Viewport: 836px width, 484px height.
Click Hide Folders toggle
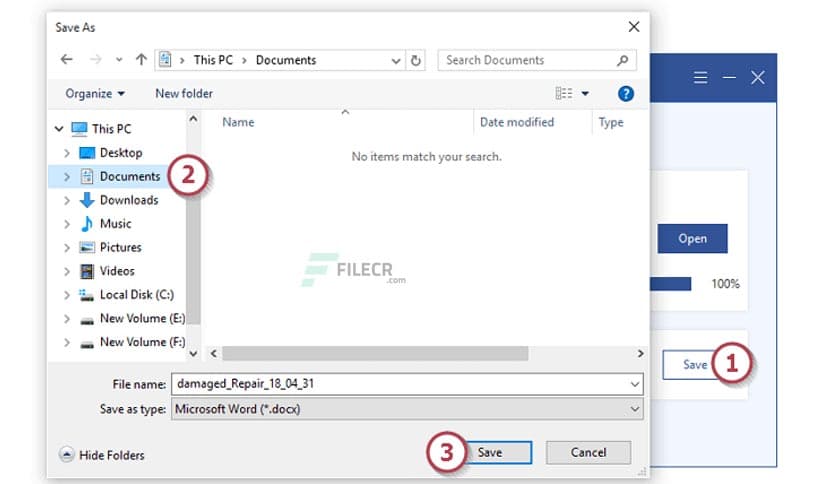(102, 455)
